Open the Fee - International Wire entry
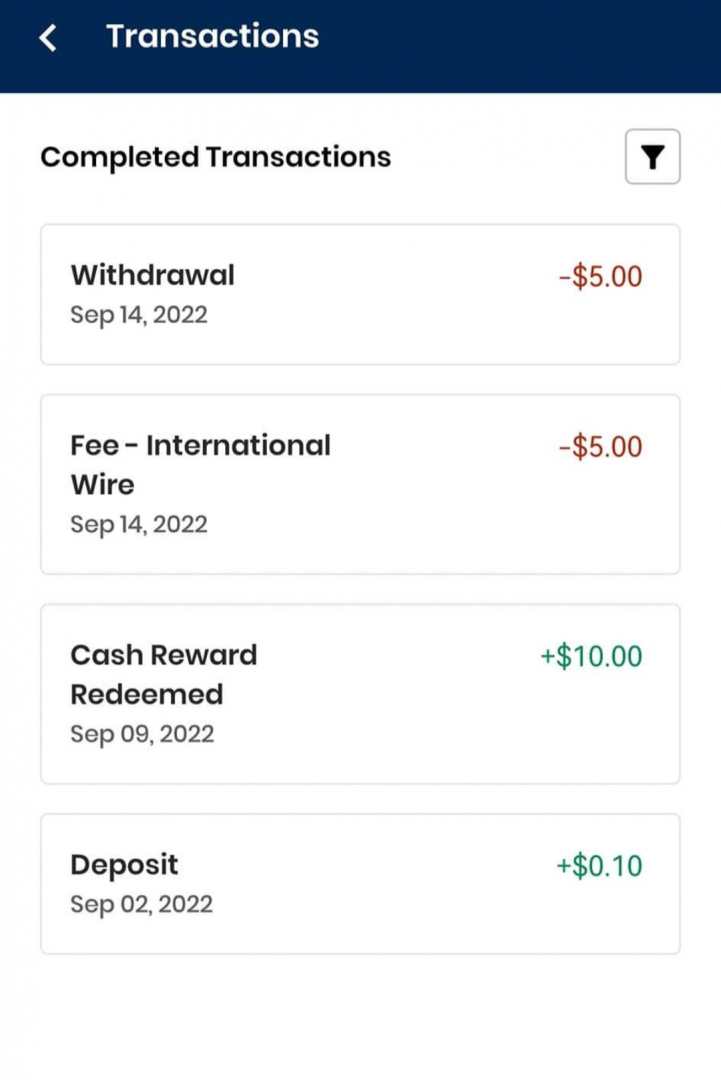The height and width of the screenshot is (1080, 721). 360,484
